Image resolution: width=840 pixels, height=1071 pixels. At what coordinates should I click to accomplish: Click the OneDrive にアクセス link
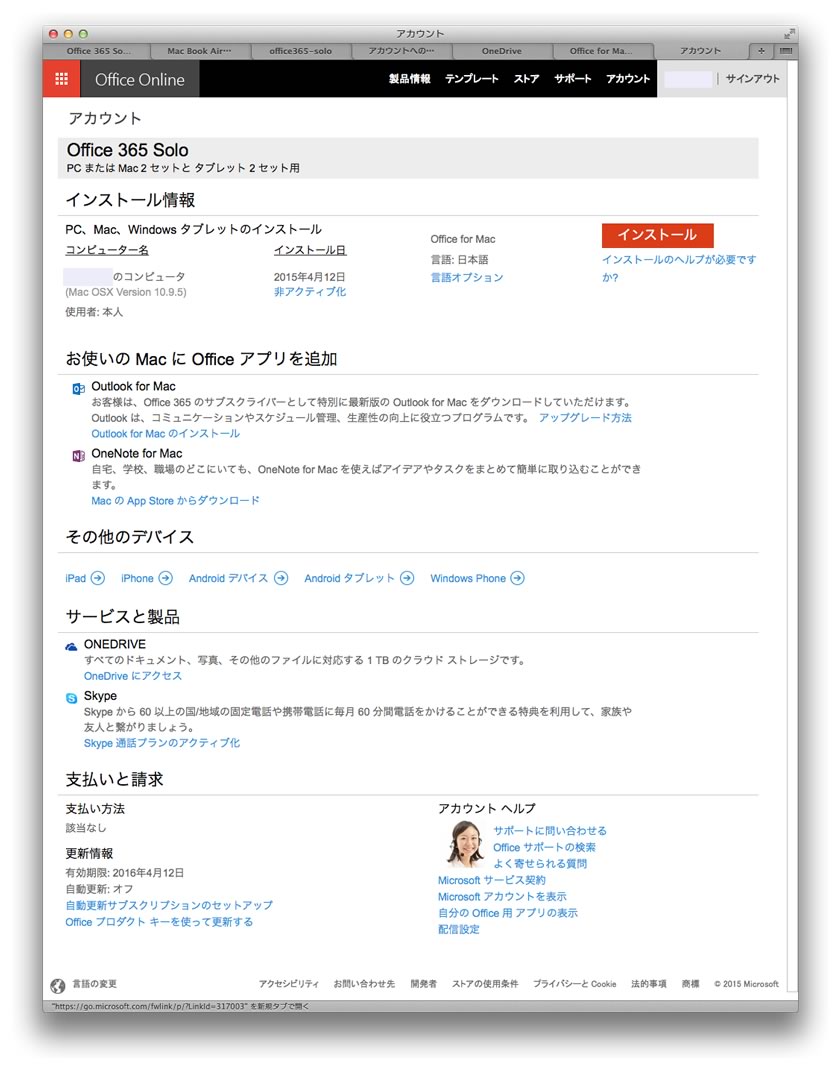point(133,676)
